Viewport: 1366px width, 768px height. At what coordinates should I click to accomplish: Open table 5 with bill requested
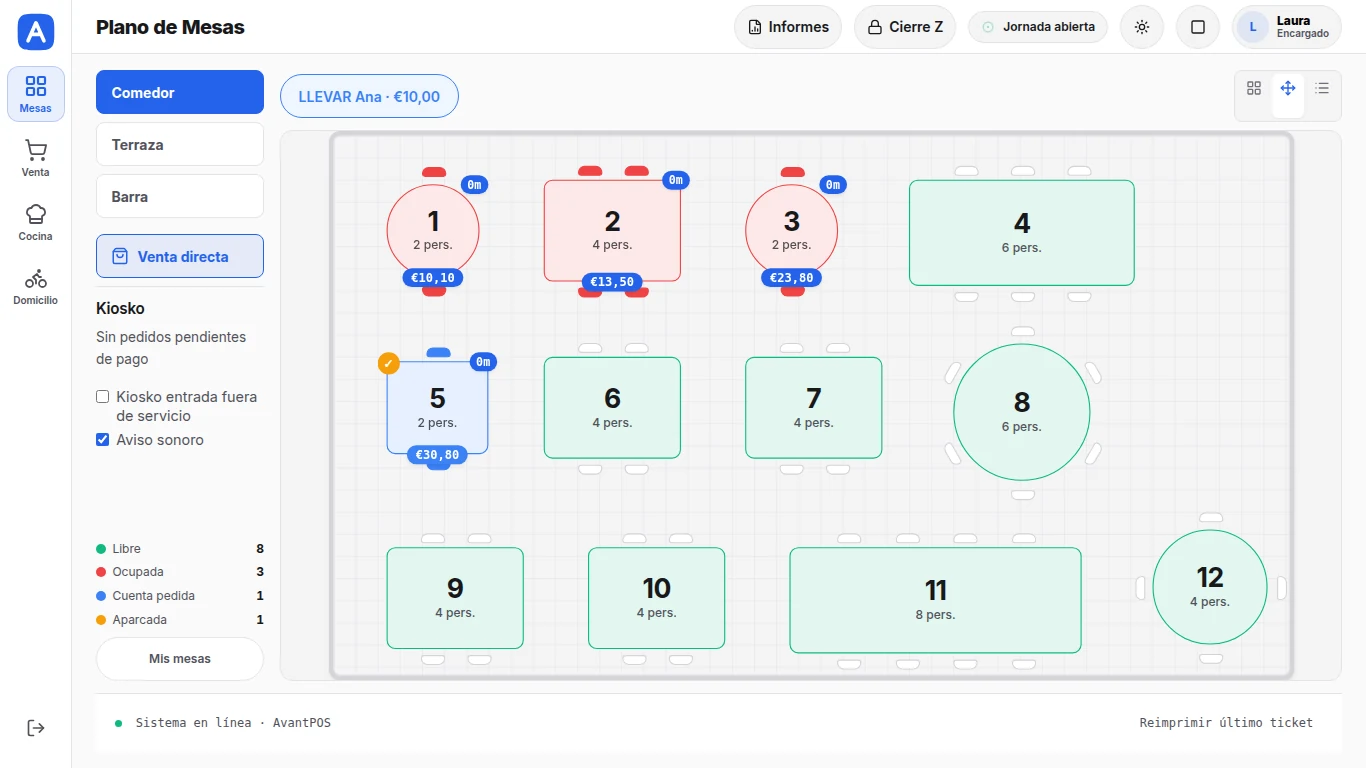(438, 408)
